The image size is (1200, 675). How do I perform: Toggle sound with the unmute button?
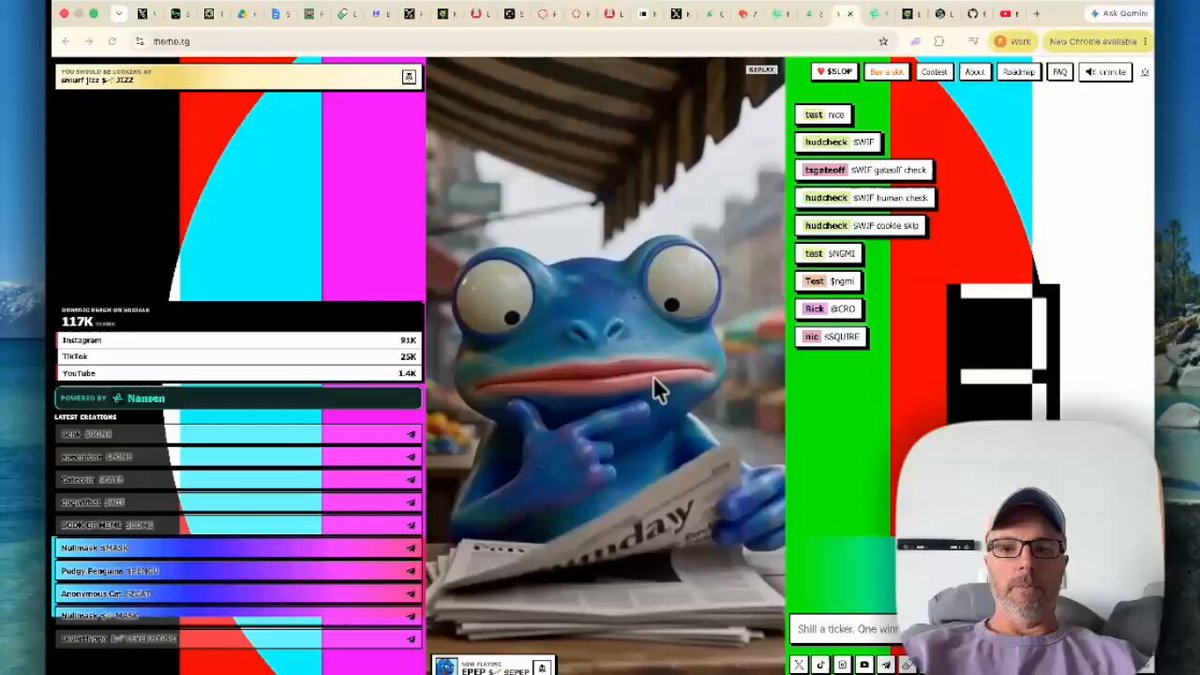pyautogui.click(x=1106, y=72)
